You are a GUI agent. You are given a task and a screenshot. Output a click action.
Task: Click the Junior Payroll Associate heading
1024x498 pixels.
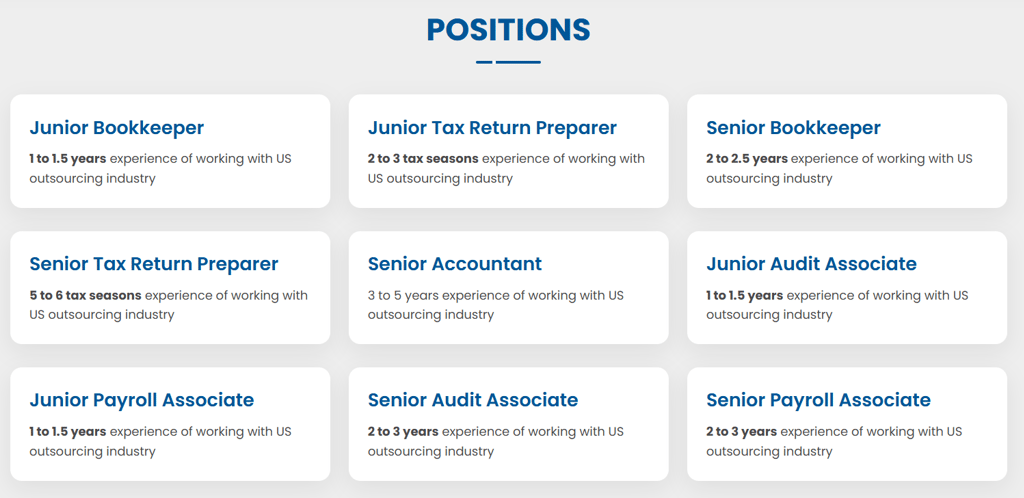click(x=141, y=400)
